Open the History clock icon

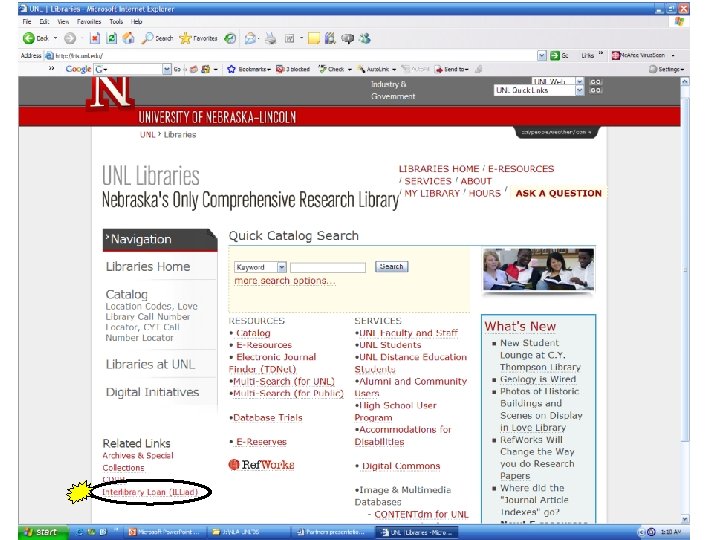tap(230, 39)
